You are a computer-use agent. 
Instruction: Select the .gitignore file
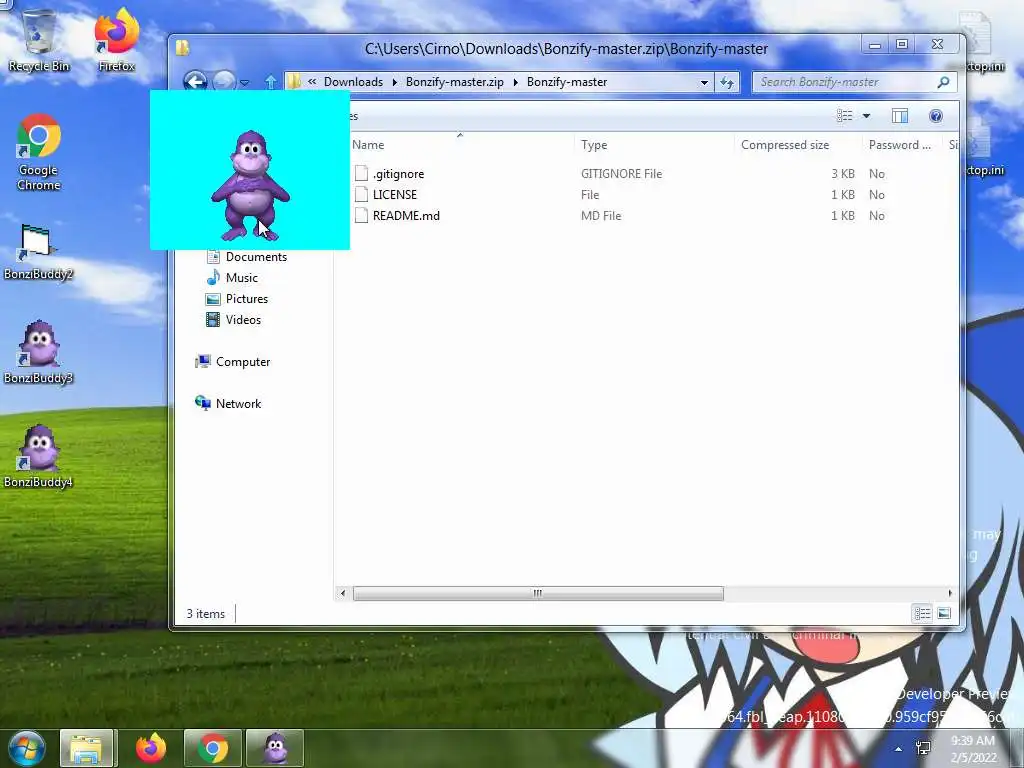coord(398,174)
